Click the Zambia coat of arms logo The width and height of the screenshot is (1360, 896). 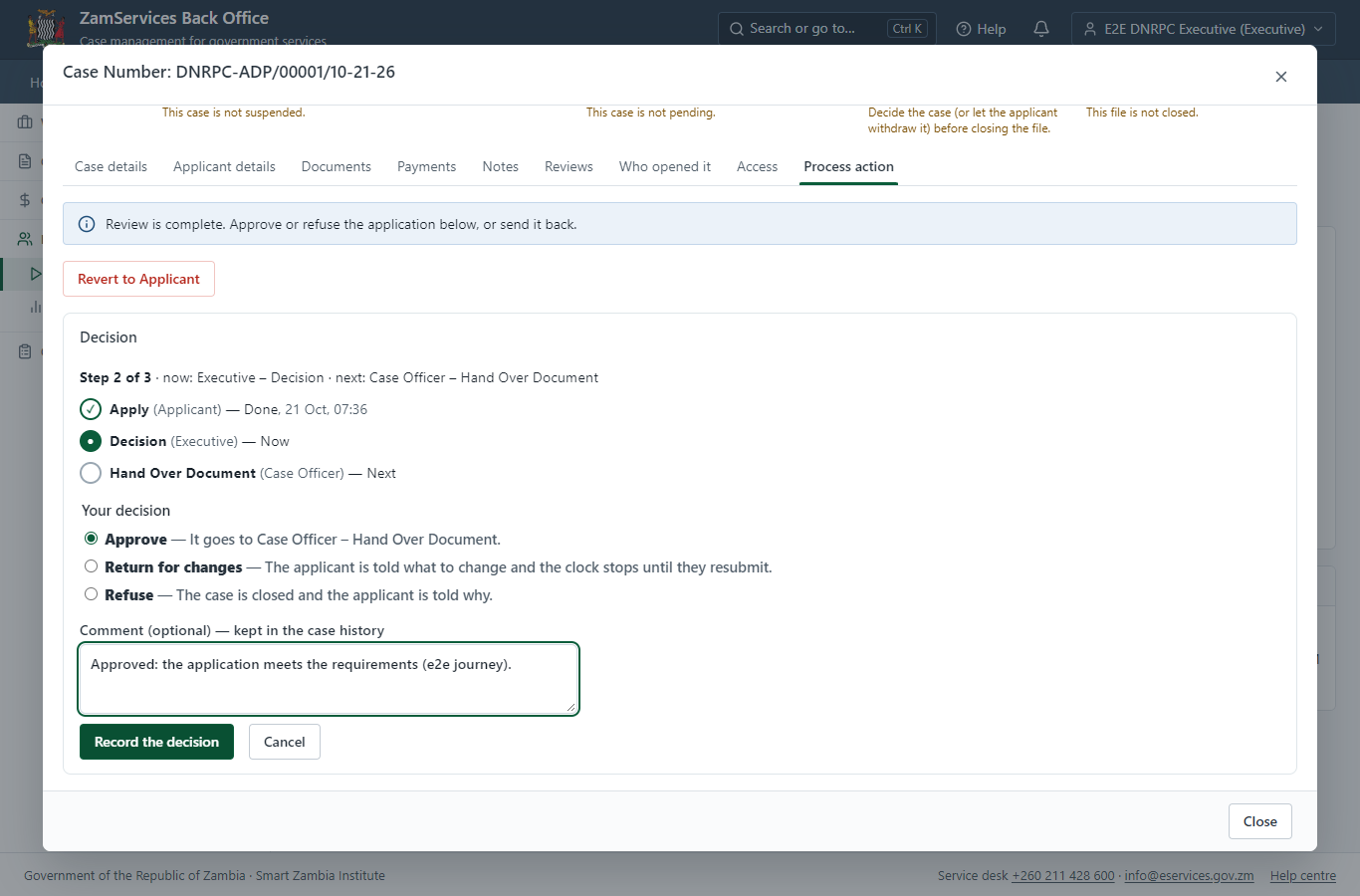46,29
